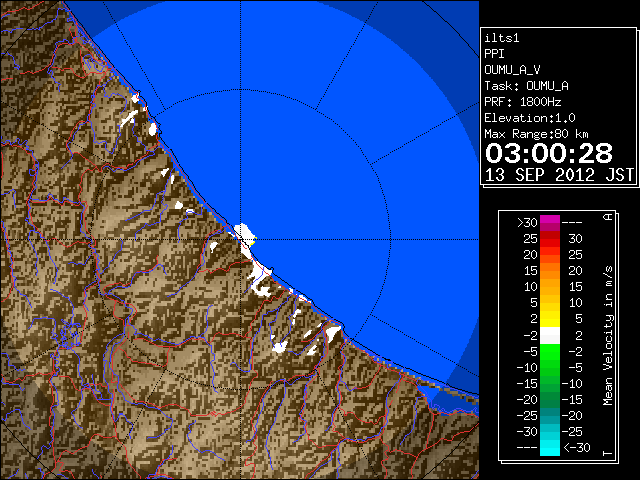Screen dimensions: 640x480
Task: Click the 'ilts1' site name text
Action: tap(502, 38)
